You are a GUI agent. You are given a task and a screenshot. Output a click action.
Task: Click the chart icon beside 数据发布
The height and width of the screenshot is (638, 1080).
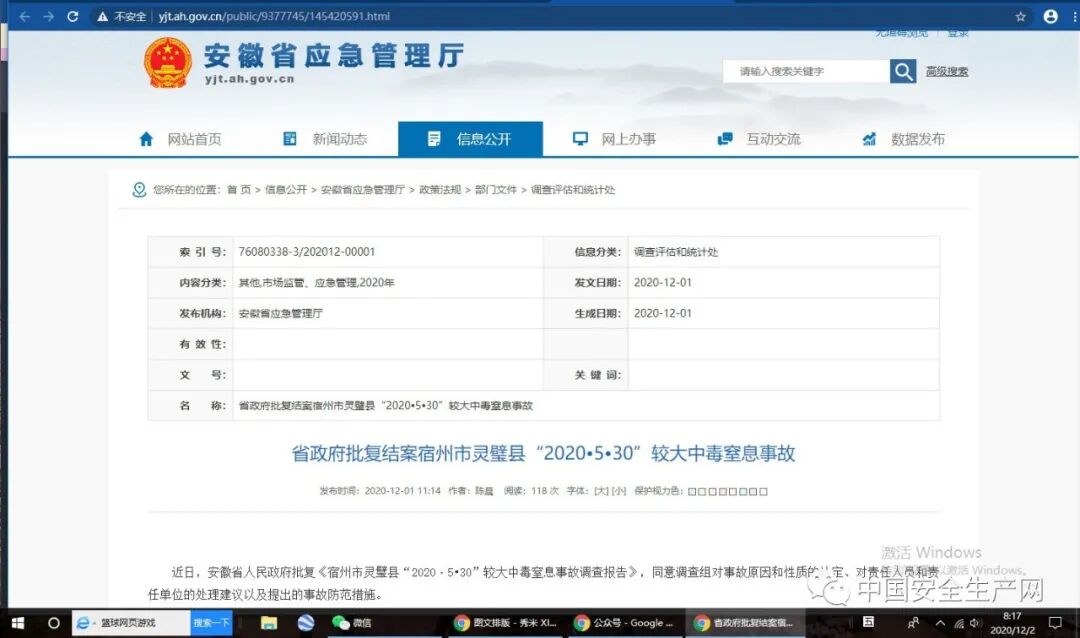(x=868, y=139)
